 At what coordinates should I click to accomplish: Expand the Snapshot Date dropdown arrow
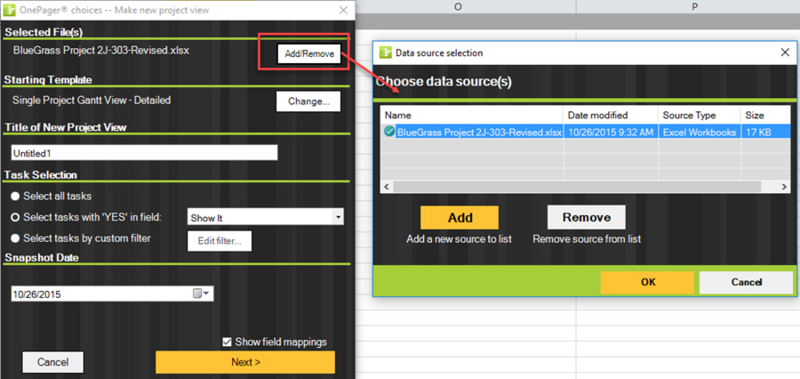206,294
